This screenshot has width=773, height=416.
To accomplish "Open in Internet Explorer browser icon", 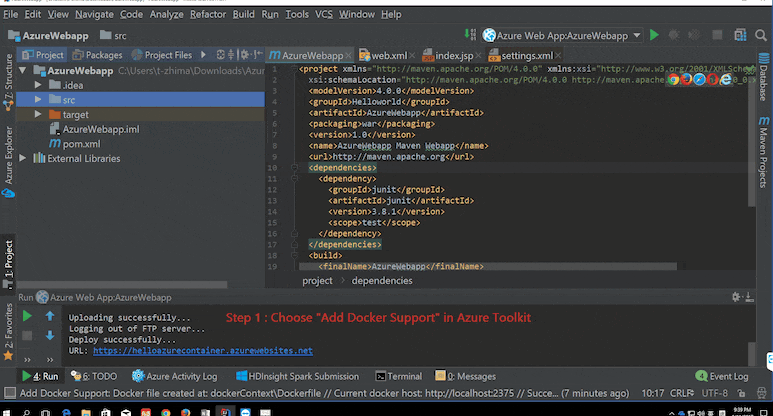I will click(725, 79).
